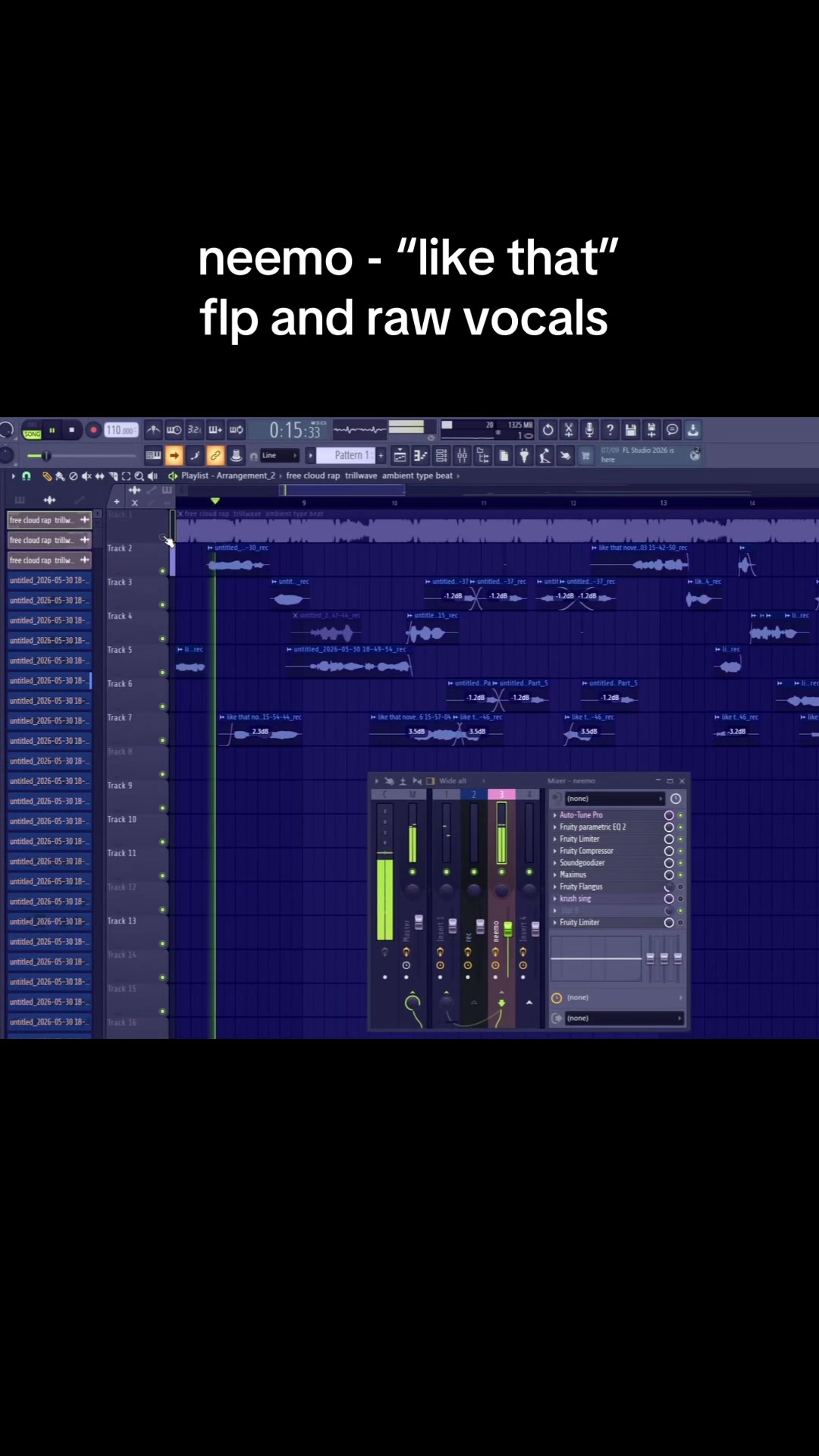Expand the Fruity parametric EQ 2 slot arrow
Image resolution: width=819 pixels, height=1456 pixels.
click(x=555, y=827)
